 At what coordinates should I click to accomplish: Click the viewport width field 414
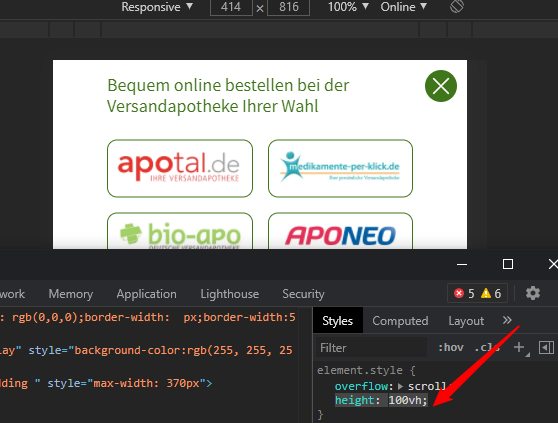point(231,7)
